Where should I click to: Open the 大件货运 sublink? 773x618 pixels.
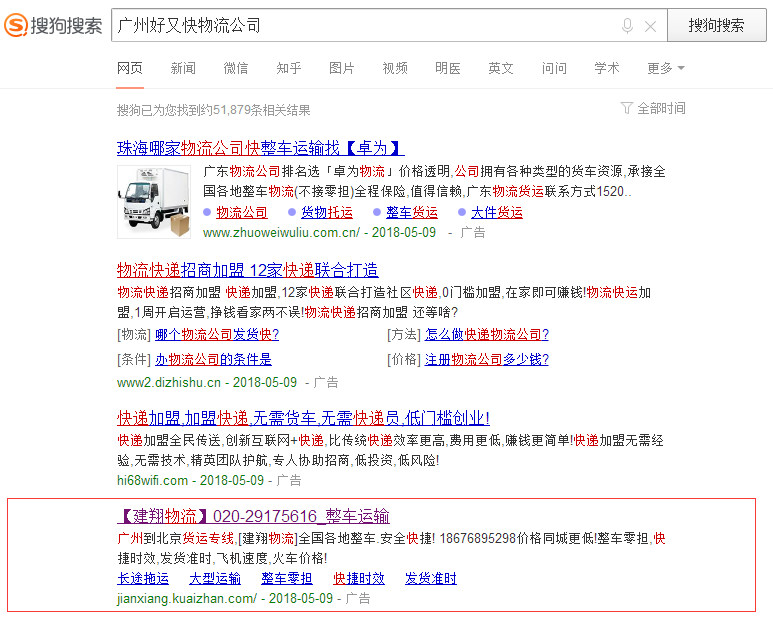pos(497,212)
